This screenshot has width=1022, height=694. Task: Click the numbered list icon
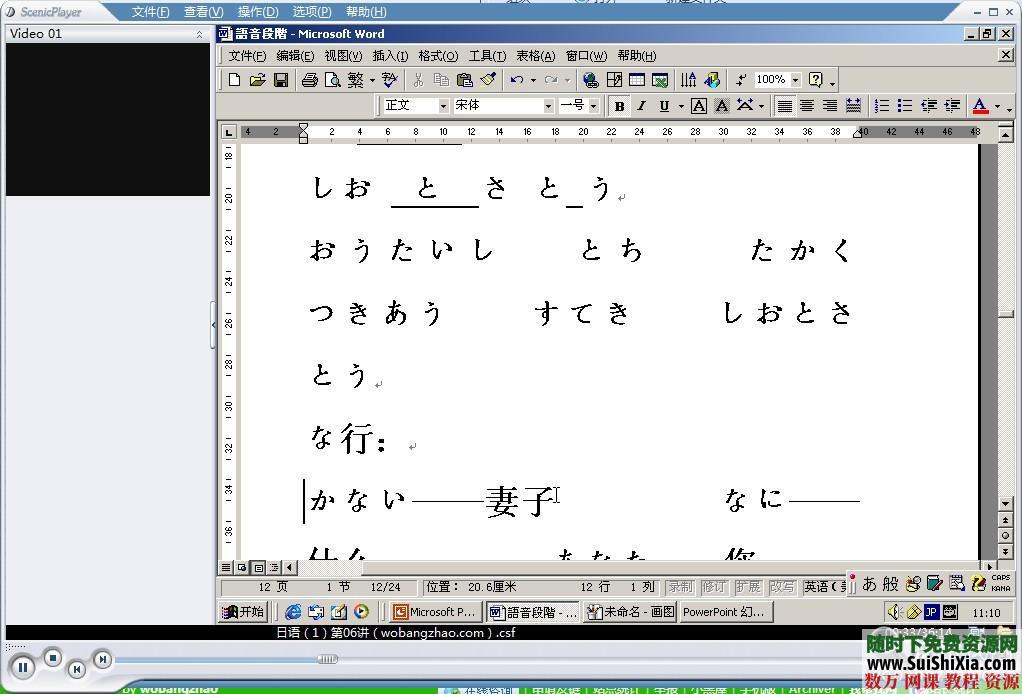(x=881, y=106)
